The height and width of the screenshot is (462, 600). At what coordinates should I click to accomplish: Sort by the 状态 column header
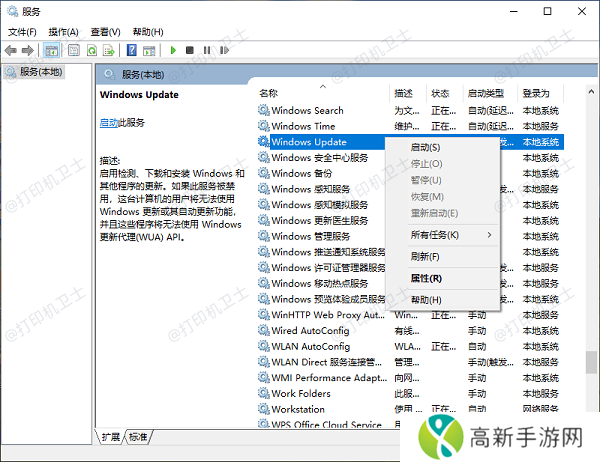click(444, 93)
